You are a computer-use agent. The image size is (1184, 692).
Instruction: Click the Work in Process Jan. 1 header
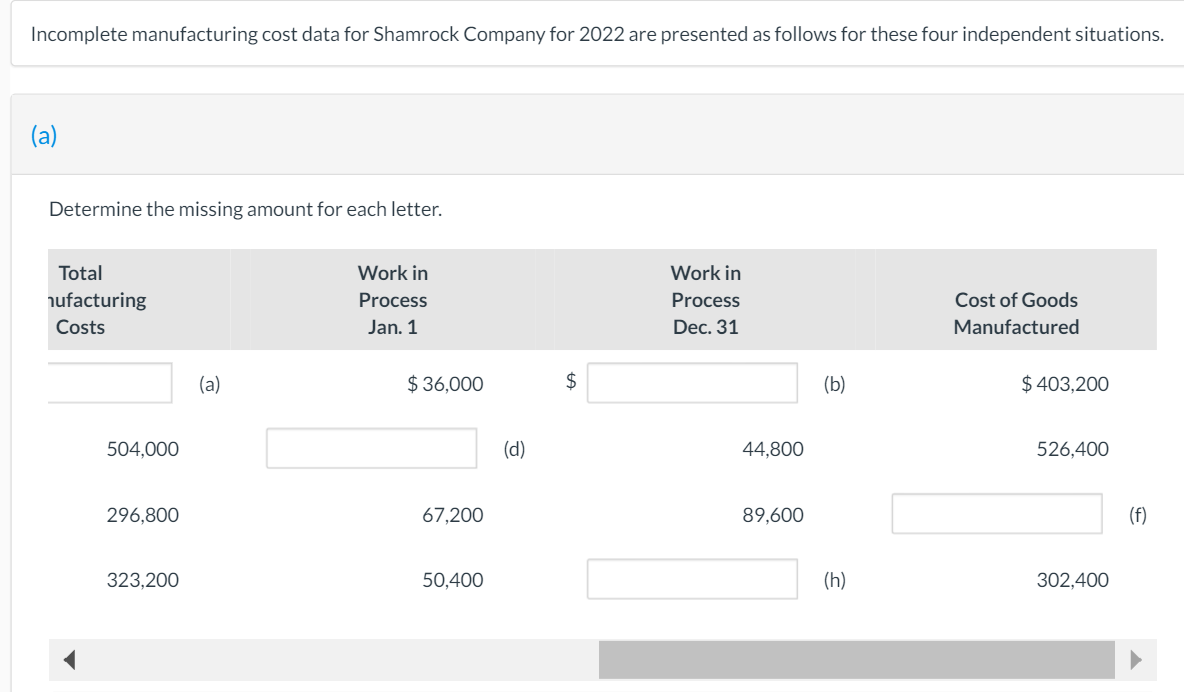click(x=393, y=300)
